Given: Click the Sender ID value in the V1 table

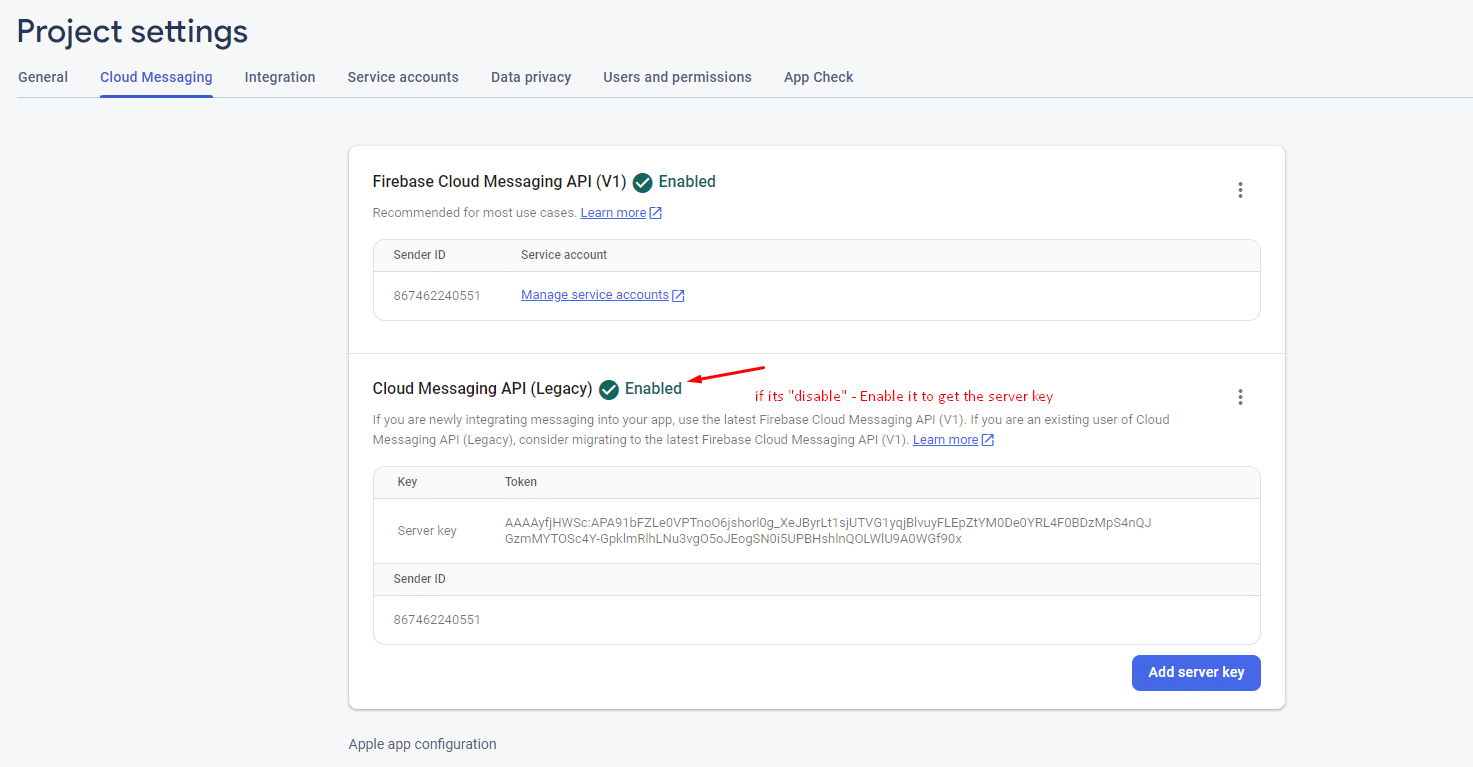Looking at the screenshot, I should [437, 296].
